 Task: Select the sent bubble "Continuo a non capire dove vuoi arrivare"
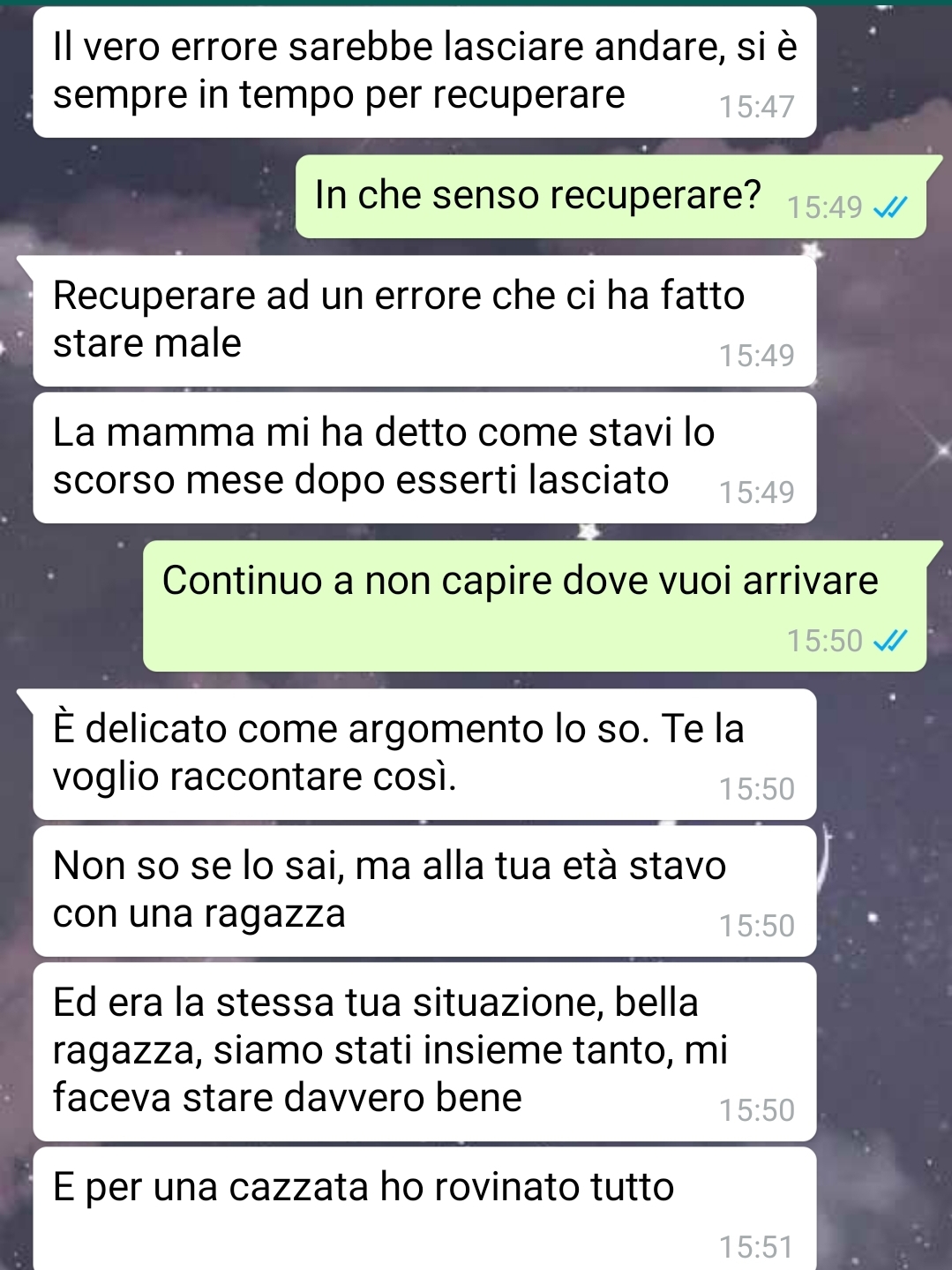[535, 606]
